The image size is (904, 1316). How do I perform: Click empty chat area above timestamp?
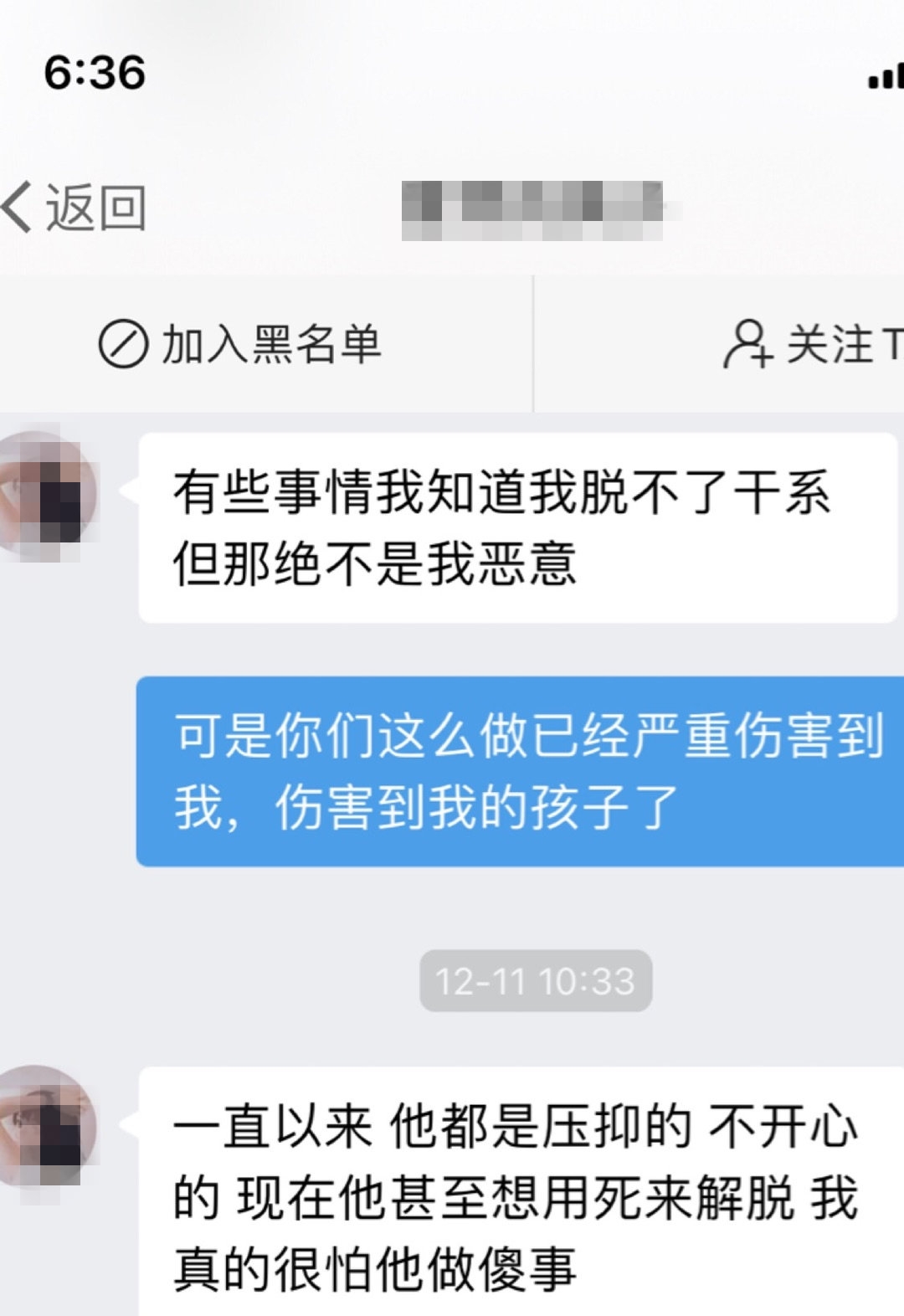(x=452, y=908)
